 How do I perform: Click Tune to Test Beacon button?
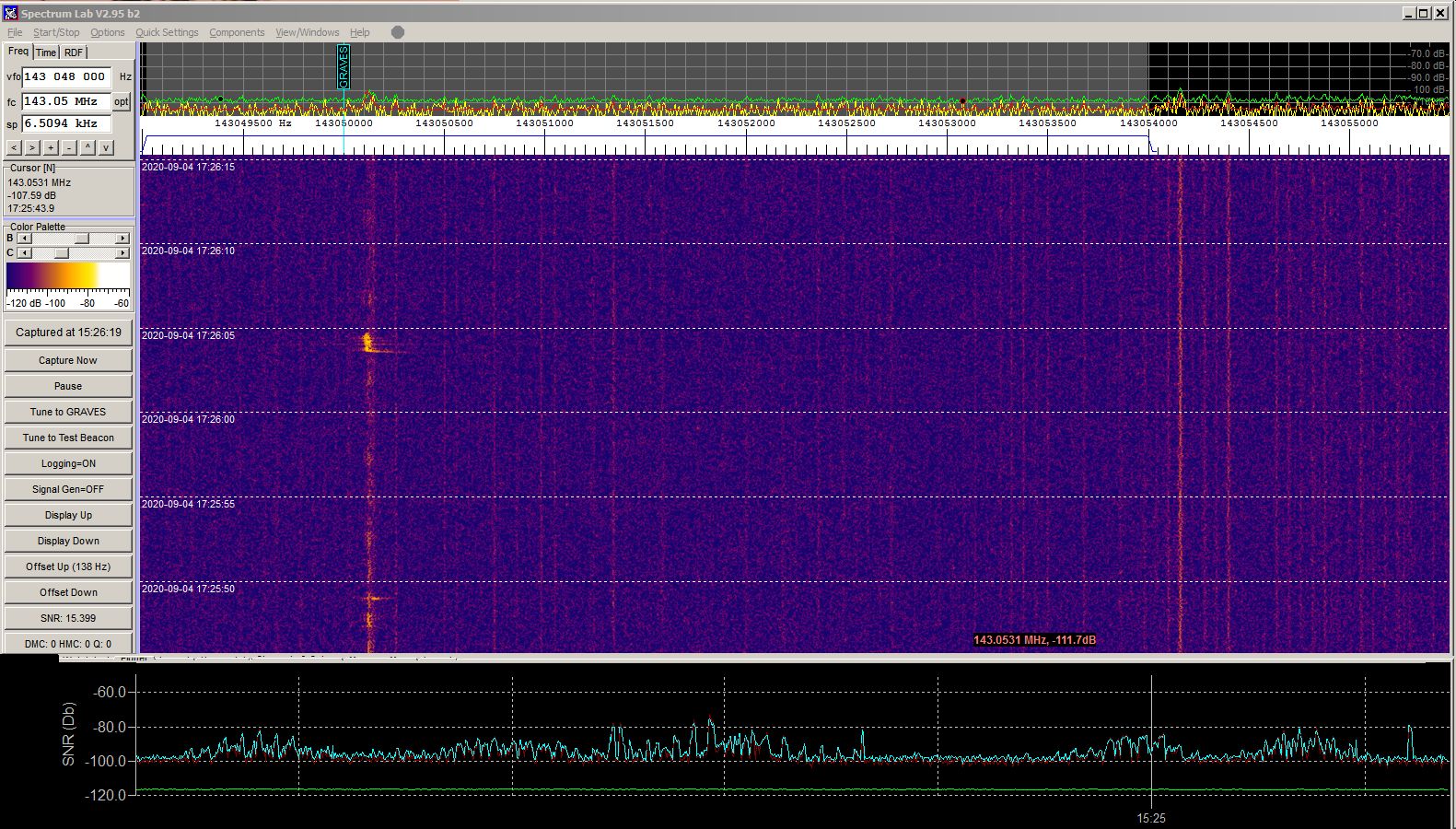click(x=68, y=438)
